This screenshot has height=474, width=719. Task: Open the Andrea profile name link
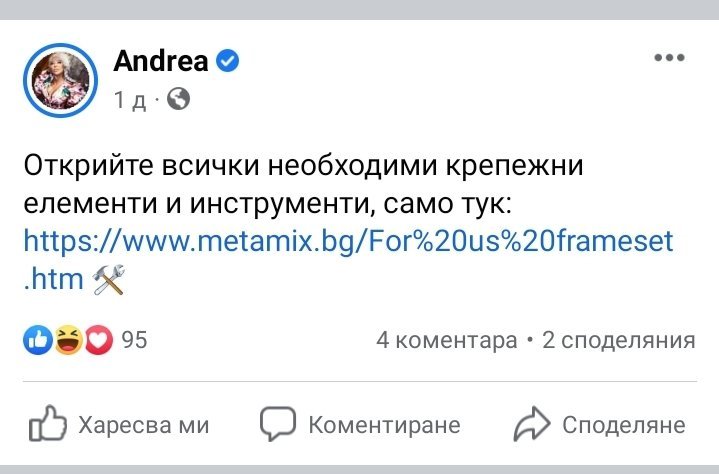pos(160,61)
